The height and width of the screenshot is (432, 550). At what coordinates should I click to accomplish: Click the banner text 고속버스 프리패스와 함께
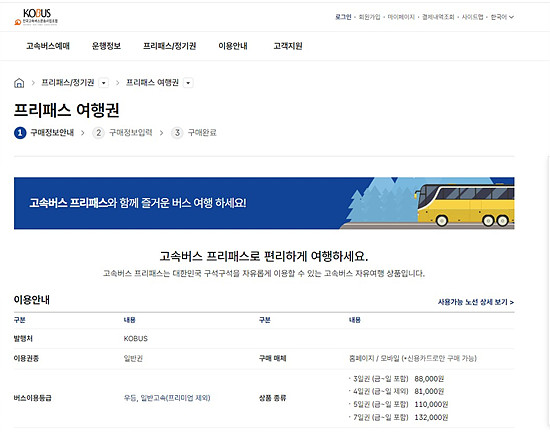point(138,203)
